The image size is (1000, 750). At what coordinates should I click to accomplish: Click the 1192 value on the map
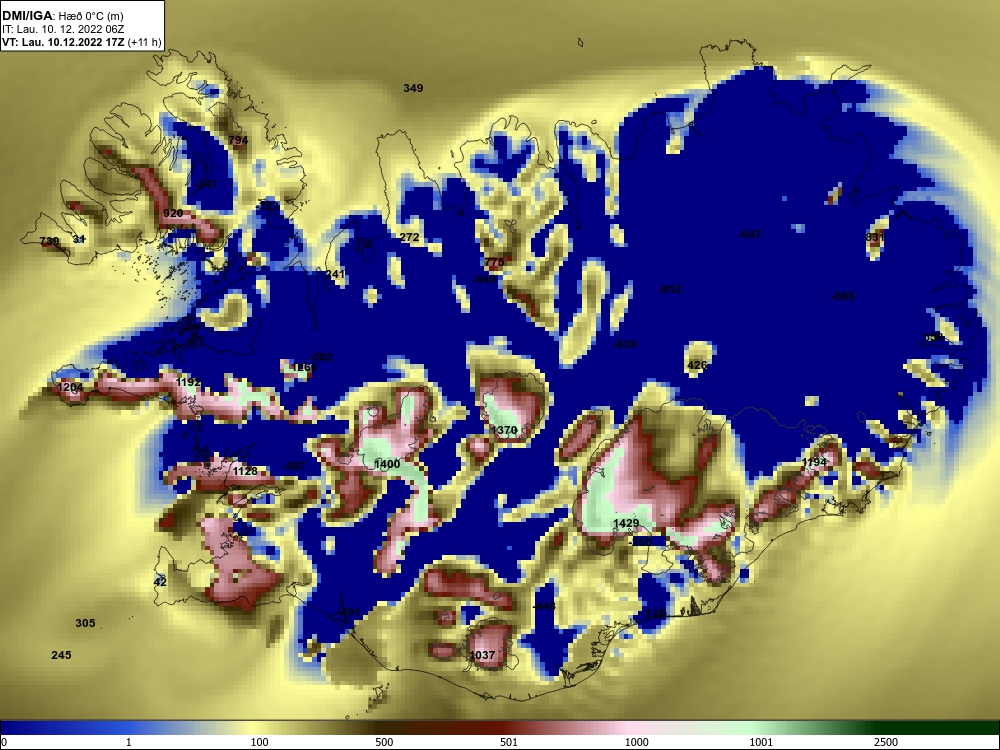(x=189, y=382)
